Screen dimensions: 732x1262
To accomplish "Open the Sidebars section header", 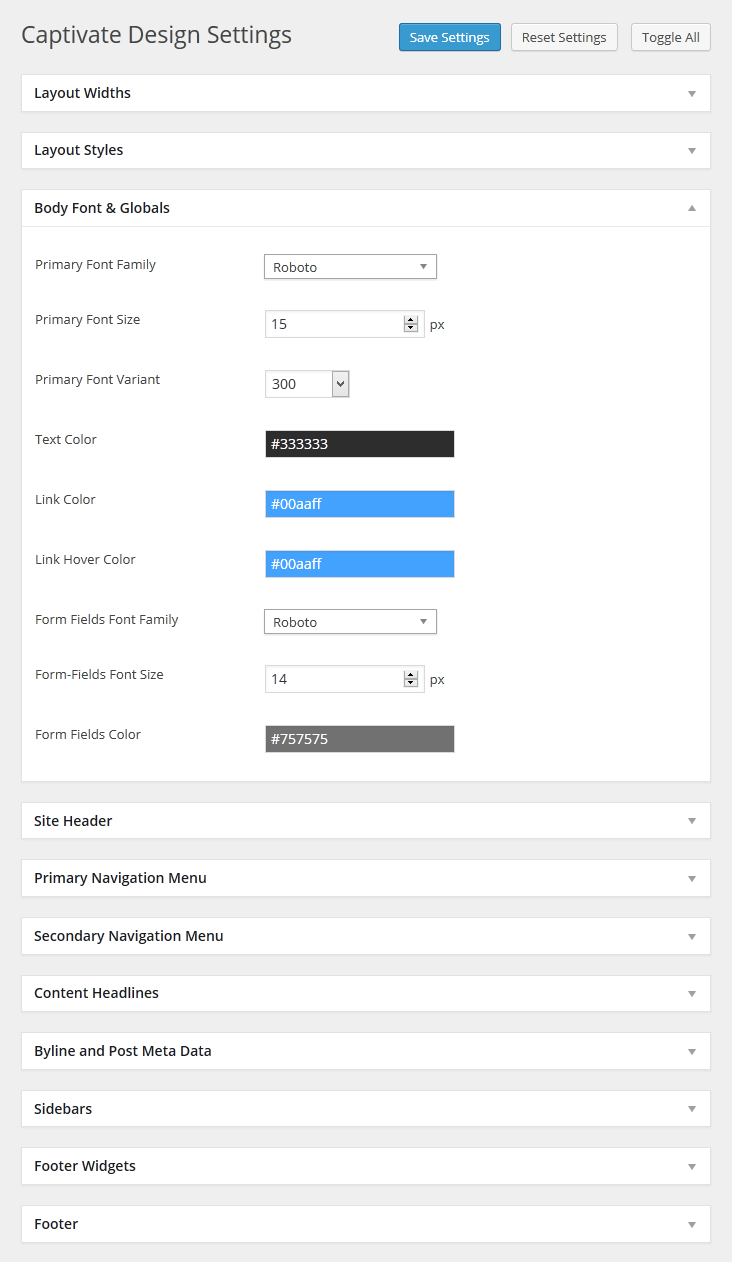I will click(x=366, y=1109).
